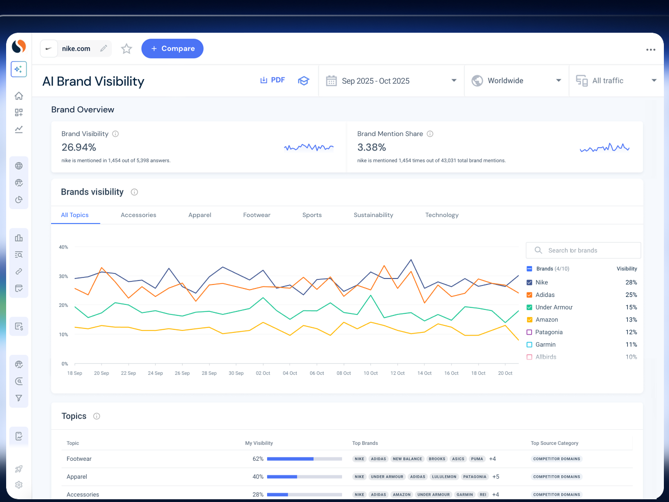Click the nike.com domain text
The width and height of the screenshot is (669, 502).
point(76,49)
